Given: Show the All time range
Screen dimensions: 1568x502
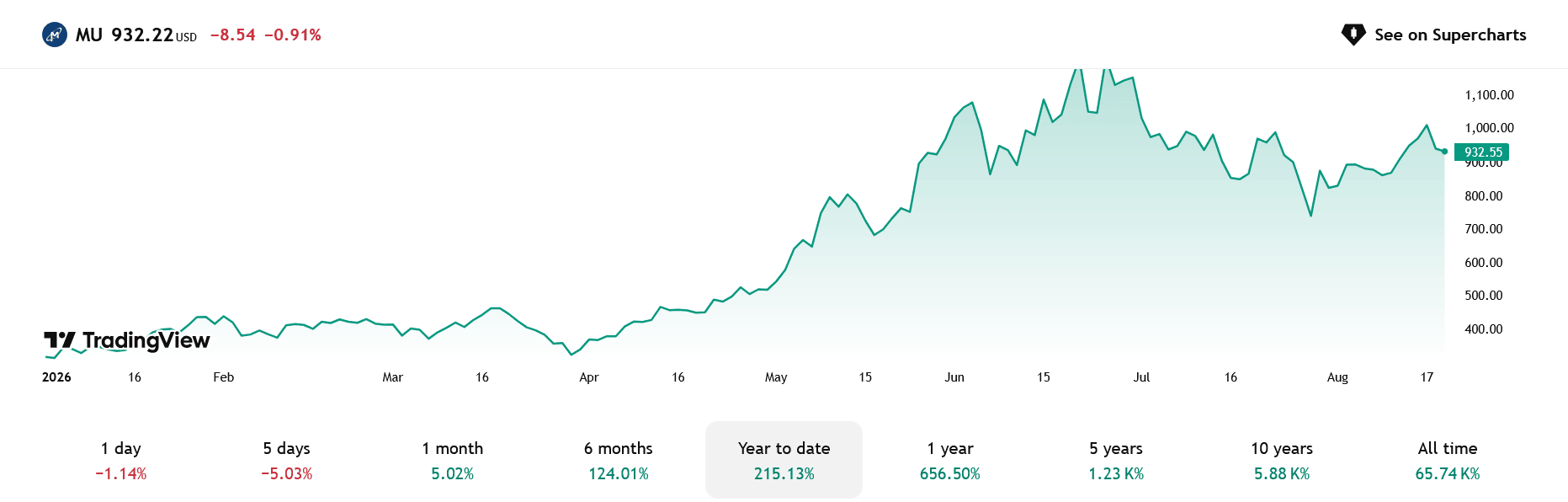Looking at the screenshot, I should [1448, 460].
